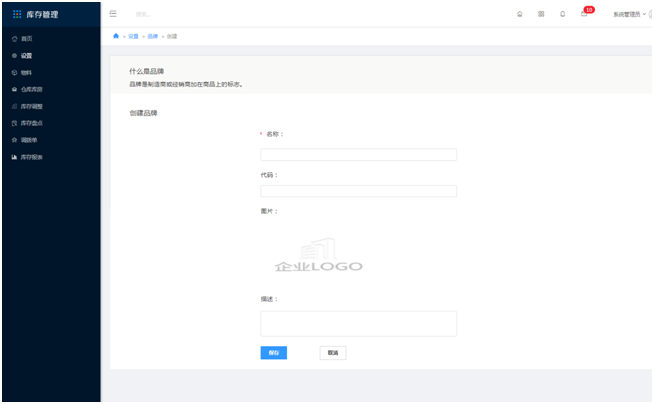Click the 物料 cube icon in sidebar
The image size is (654, 404).
click(15, 73)
